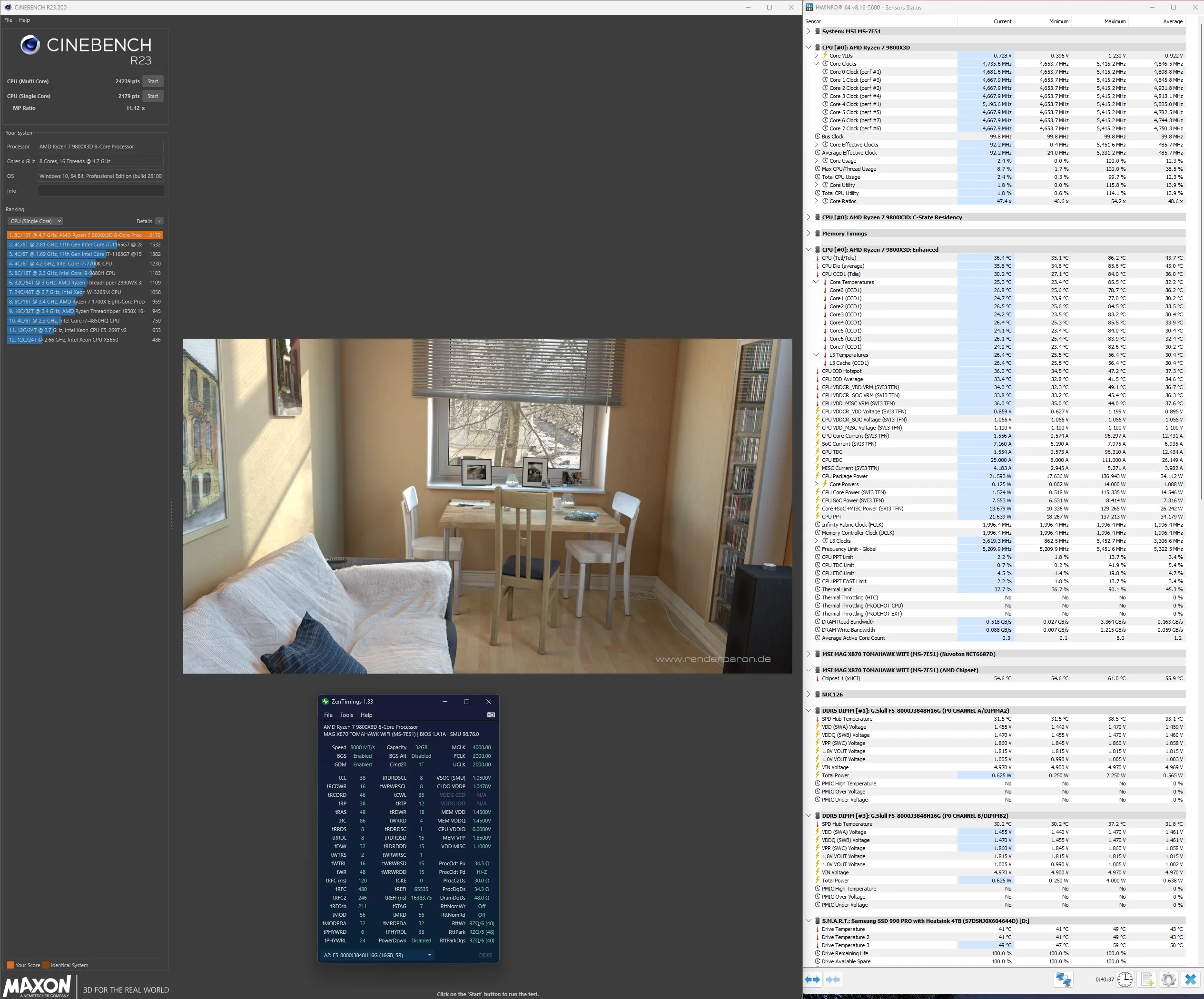Collapse the Core Temperatures tree node
The height and width of the screenshot is (999, 1204).
click(817, 282)
